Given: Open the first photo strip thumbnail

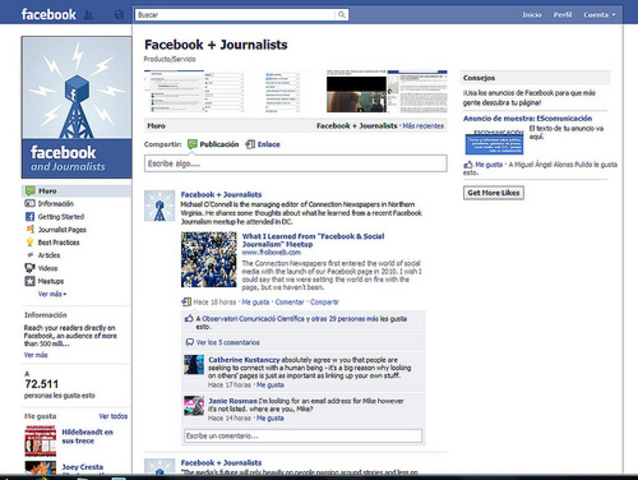Looking at the screenshot, I should point(174,91).
